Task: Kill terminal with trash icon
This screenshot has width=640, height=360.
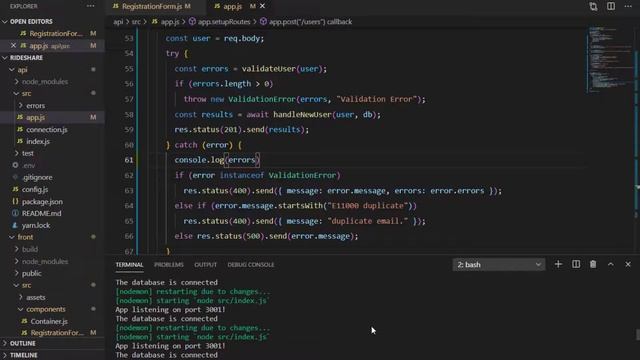Action: point(593,264)
